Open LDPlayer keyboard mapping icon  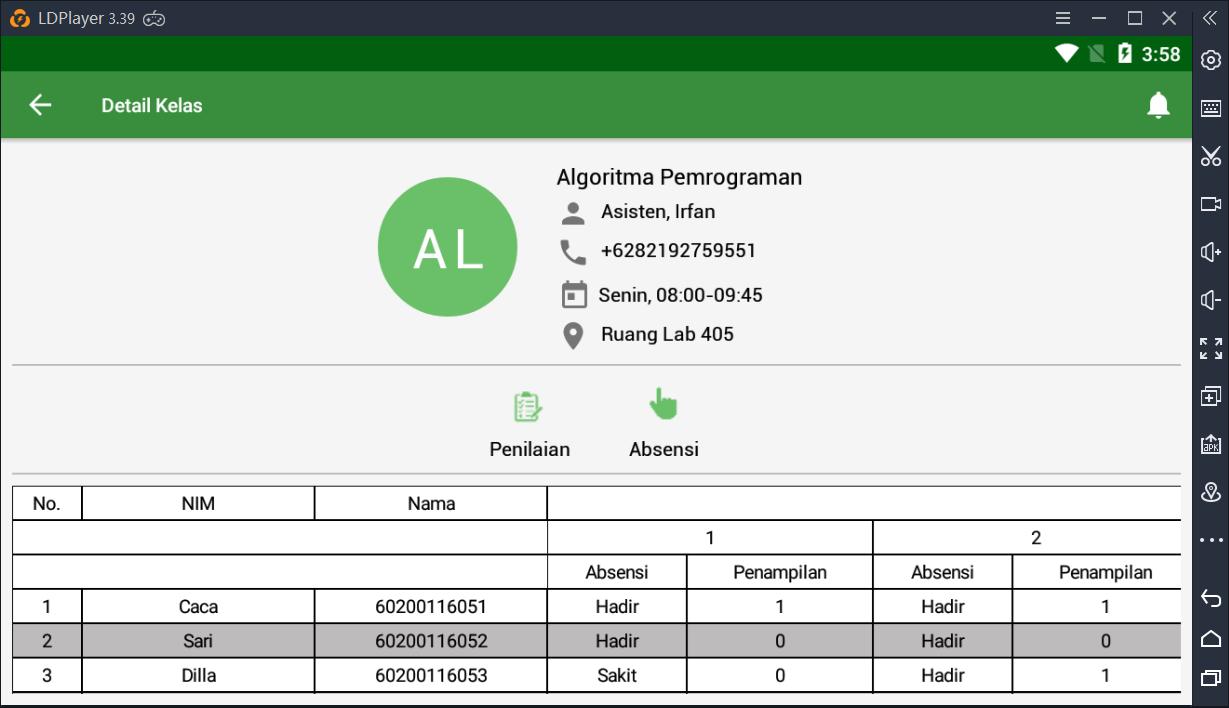click(x=1210, y=108)
